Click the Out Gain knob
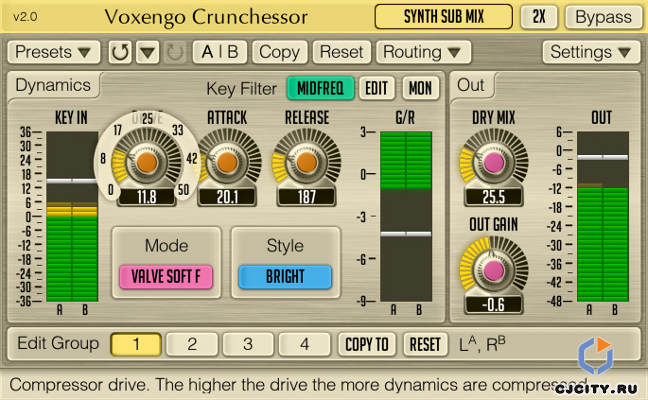Viewport: 648px width, 400px height. click(x=491, y=268)
